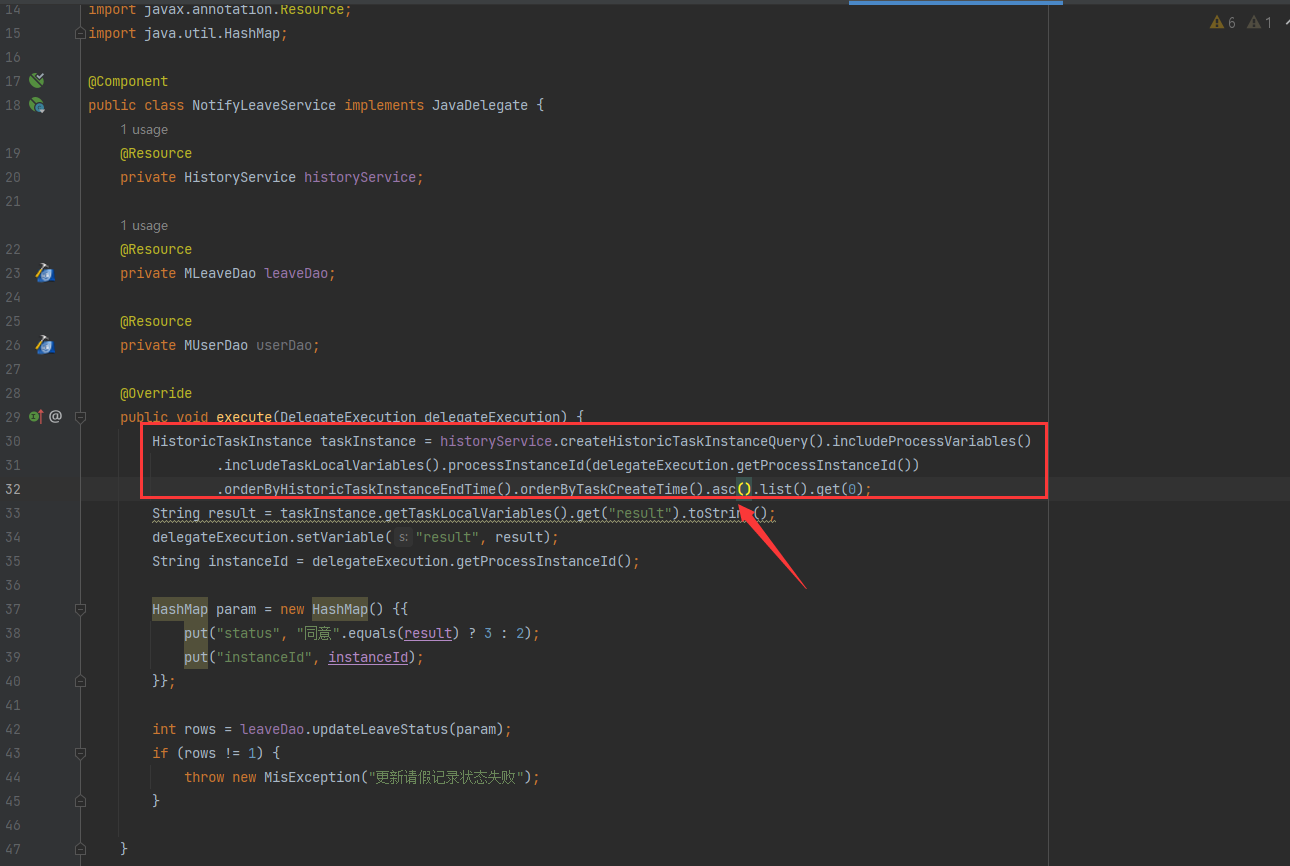The width and height of the screenshot is (1290, 866).
Task: Click the JavaDelegate interface name
Action: [480, 105]
